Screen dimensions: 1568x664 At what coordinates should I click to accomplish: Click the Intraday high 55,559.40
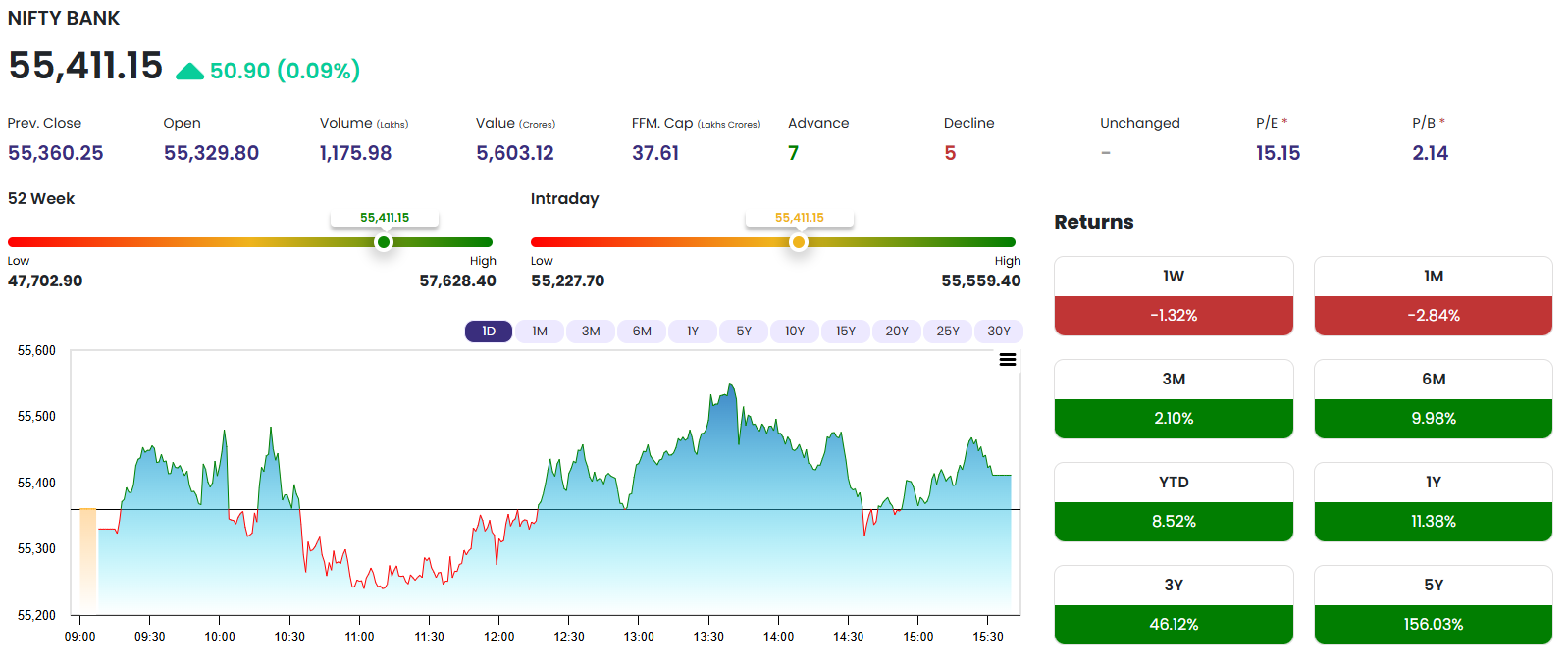(981, 281)
